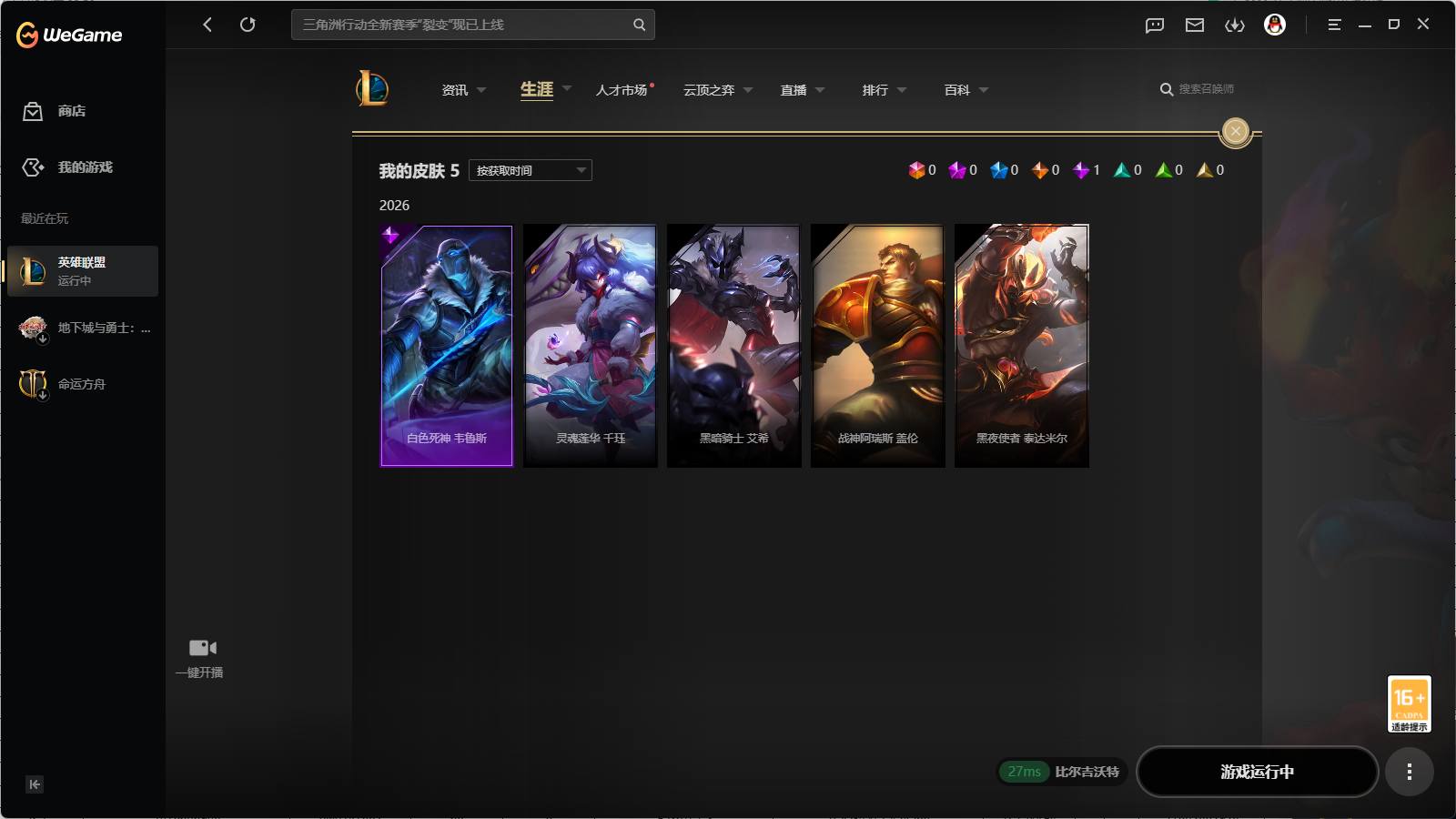Screen dimensions: 1456x819
Task: Click the WeGame logo
Action: point(69,35)
